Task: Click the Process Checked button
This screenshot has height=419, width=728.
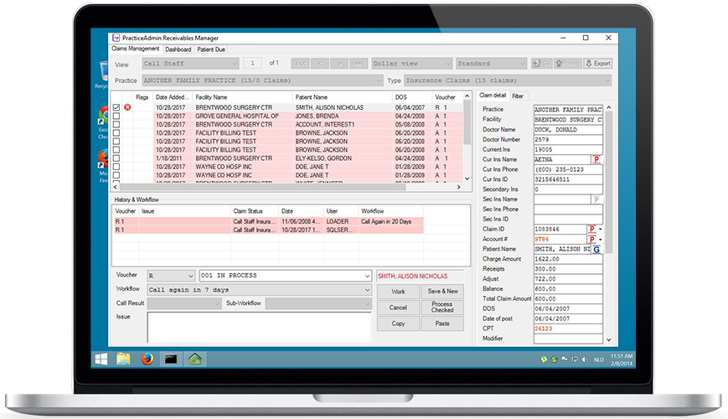Action: point(442,307)
